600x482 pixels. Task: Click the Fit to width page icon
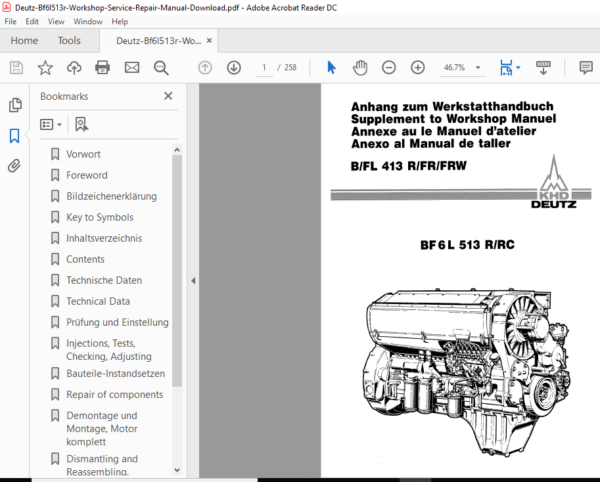tap(506, 68)
